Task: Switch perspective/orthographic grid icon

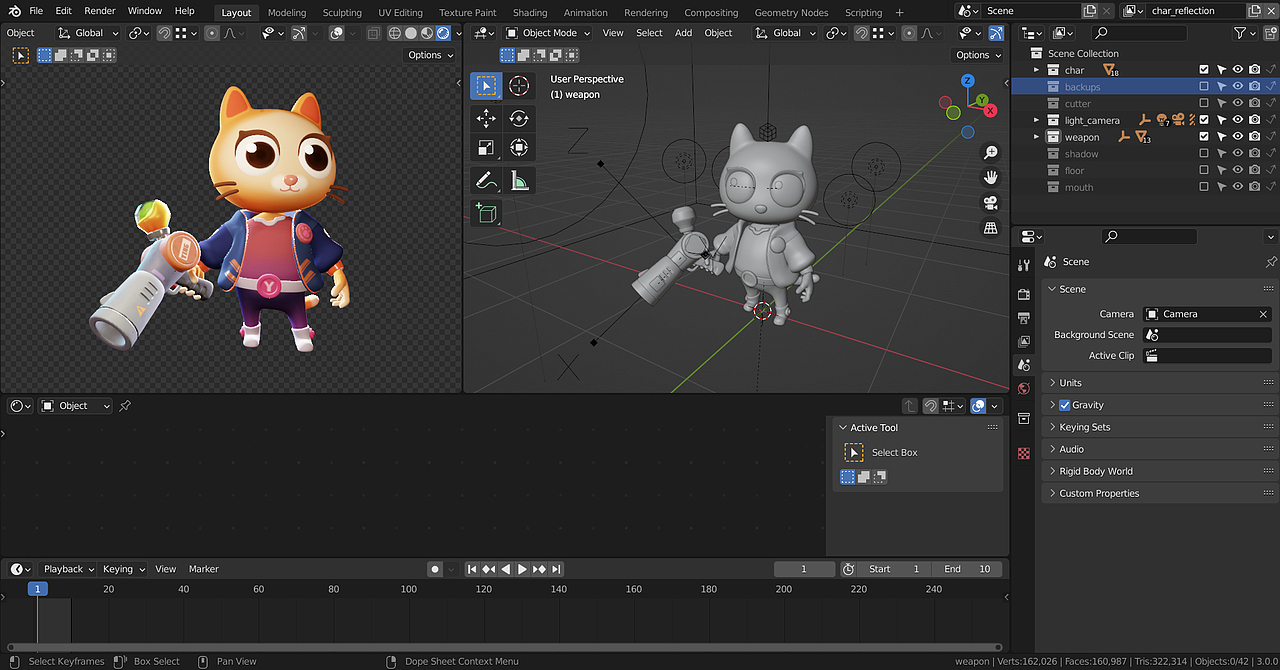Action: pos(991,228)
